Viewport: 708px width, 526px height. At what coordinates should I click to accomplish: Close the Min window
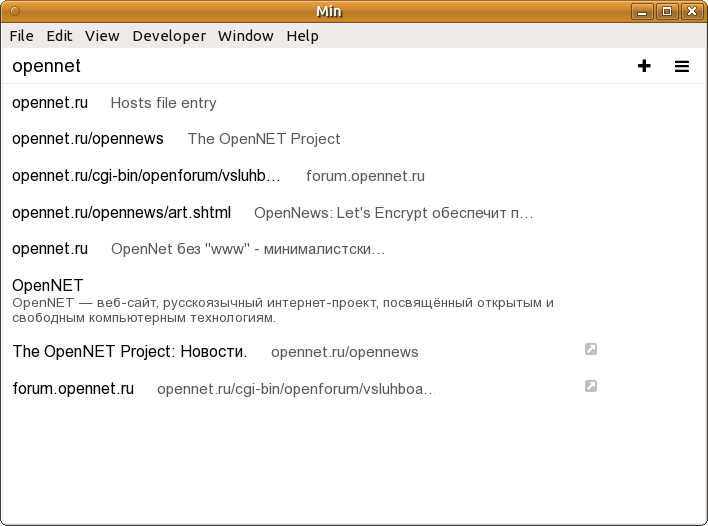692,11
